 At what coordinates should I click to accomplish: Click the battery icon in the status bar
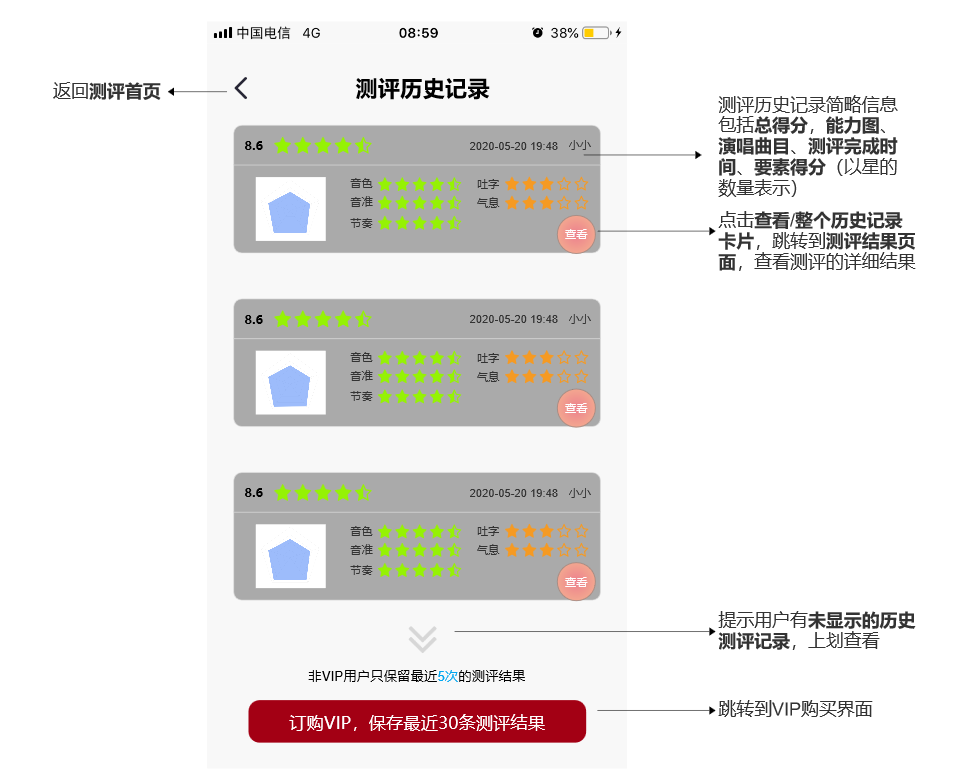596,32
